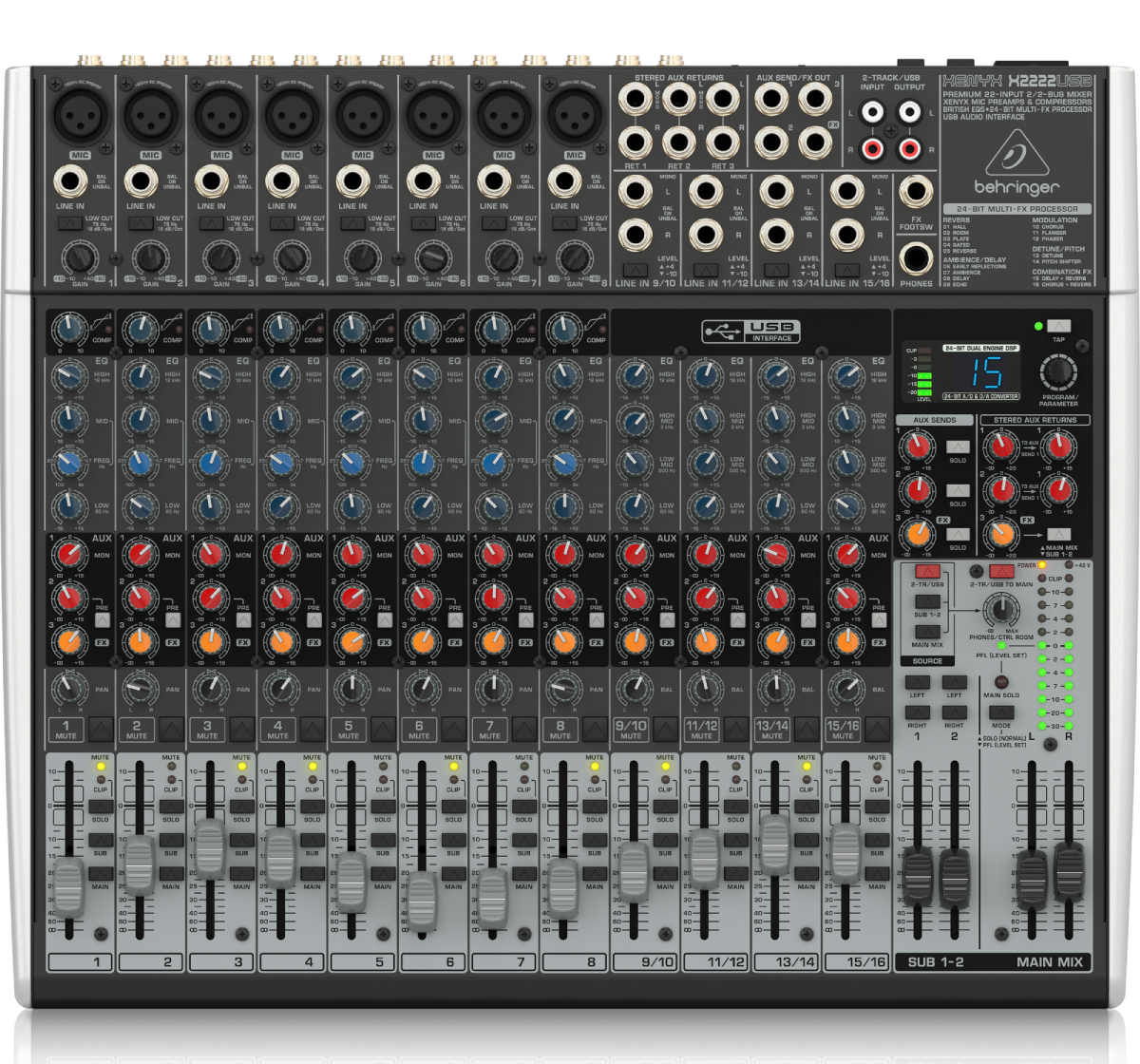The height and width of the screenshot is (1064, 1140).
Task: Click the channel 1 compressor knob
Action: tap(69, 330)
